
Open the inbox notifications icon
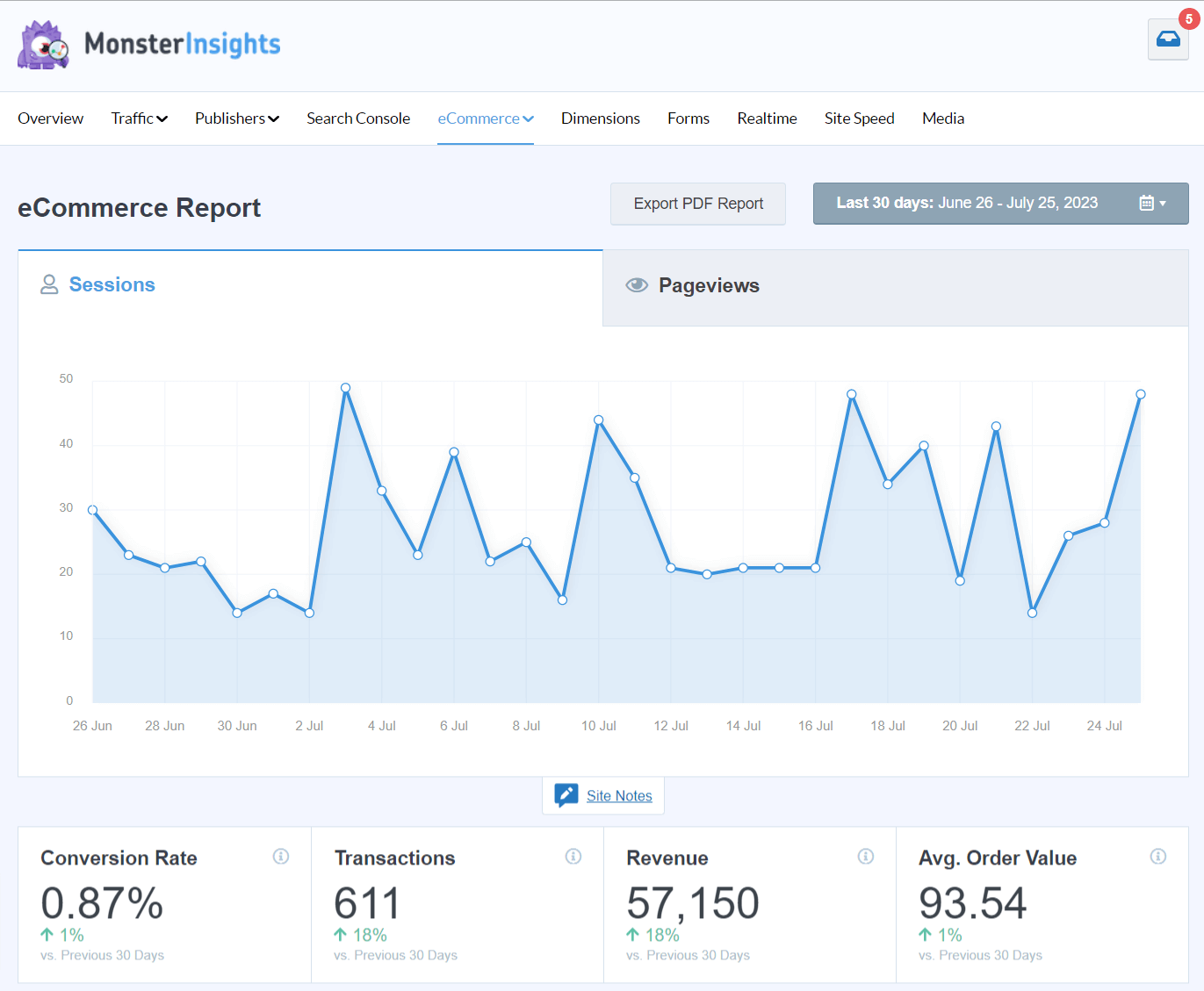(x=1168, y=39)
